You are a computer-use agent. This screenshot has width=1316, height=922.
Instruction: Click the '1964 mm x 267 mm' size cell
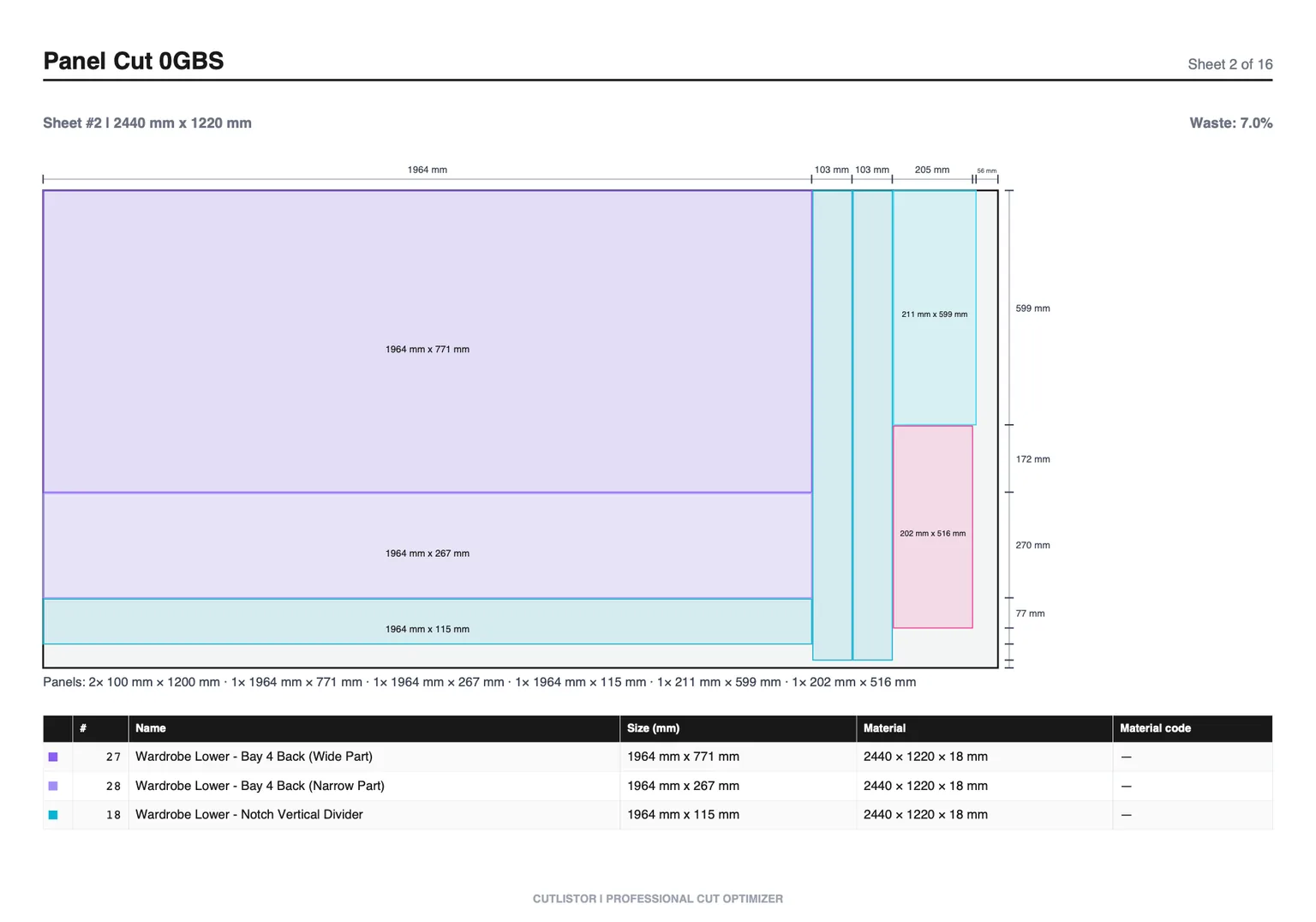click(738, 786)
